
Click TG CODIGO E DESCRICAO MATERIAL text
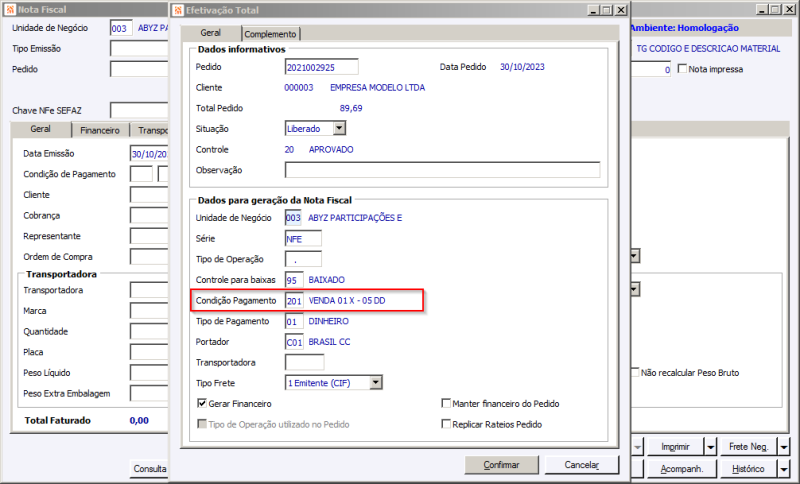click(708, 48)
